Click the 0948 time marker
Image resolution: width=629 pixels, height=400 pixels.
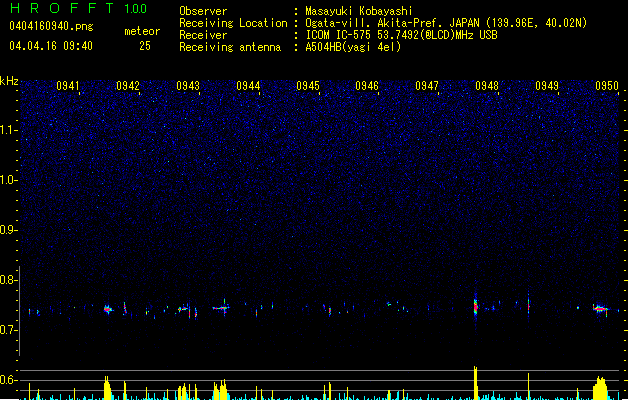[487, 86]
